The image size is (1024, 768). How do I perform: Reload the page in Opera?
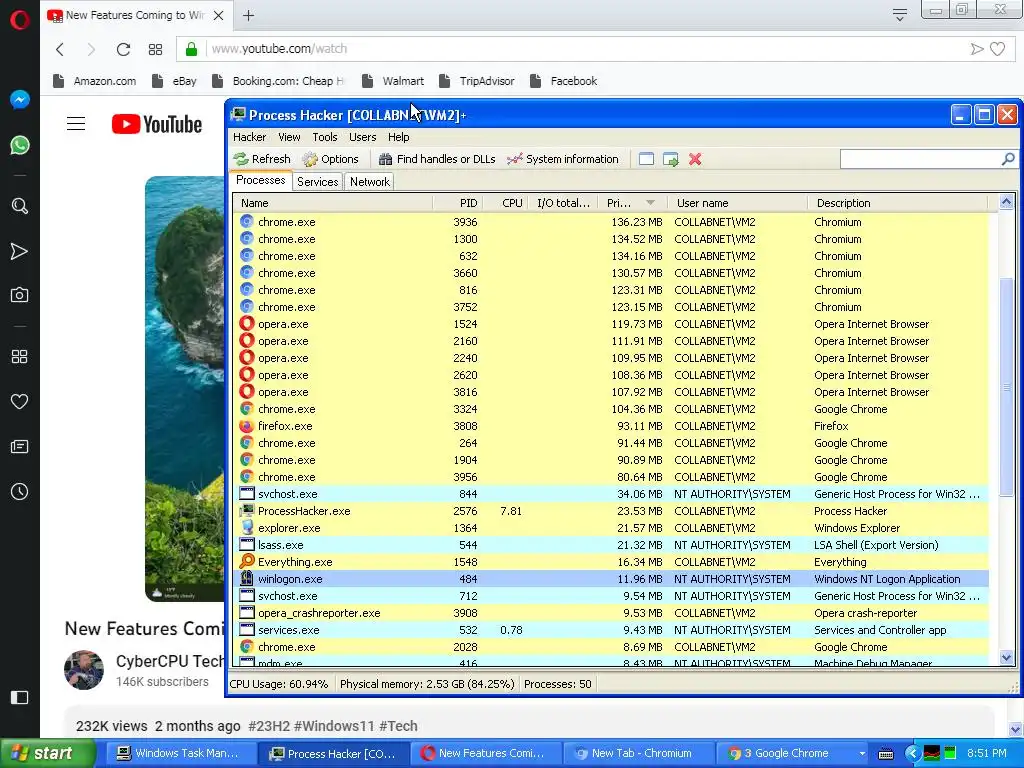[123, 49]
